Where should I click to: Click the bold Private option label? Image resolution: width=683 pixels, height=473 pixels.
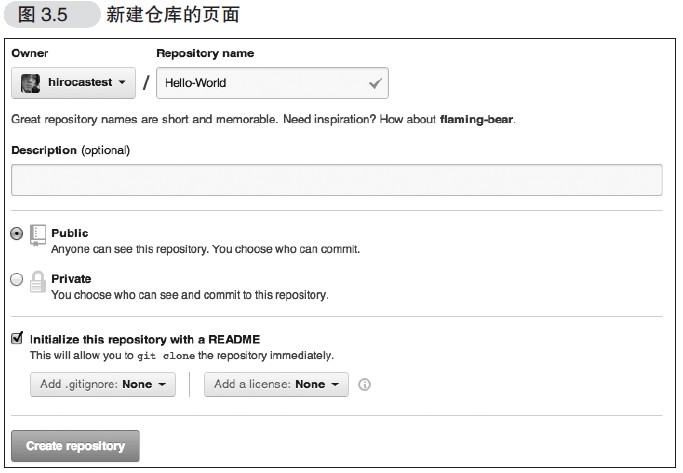tap(71, 279)
